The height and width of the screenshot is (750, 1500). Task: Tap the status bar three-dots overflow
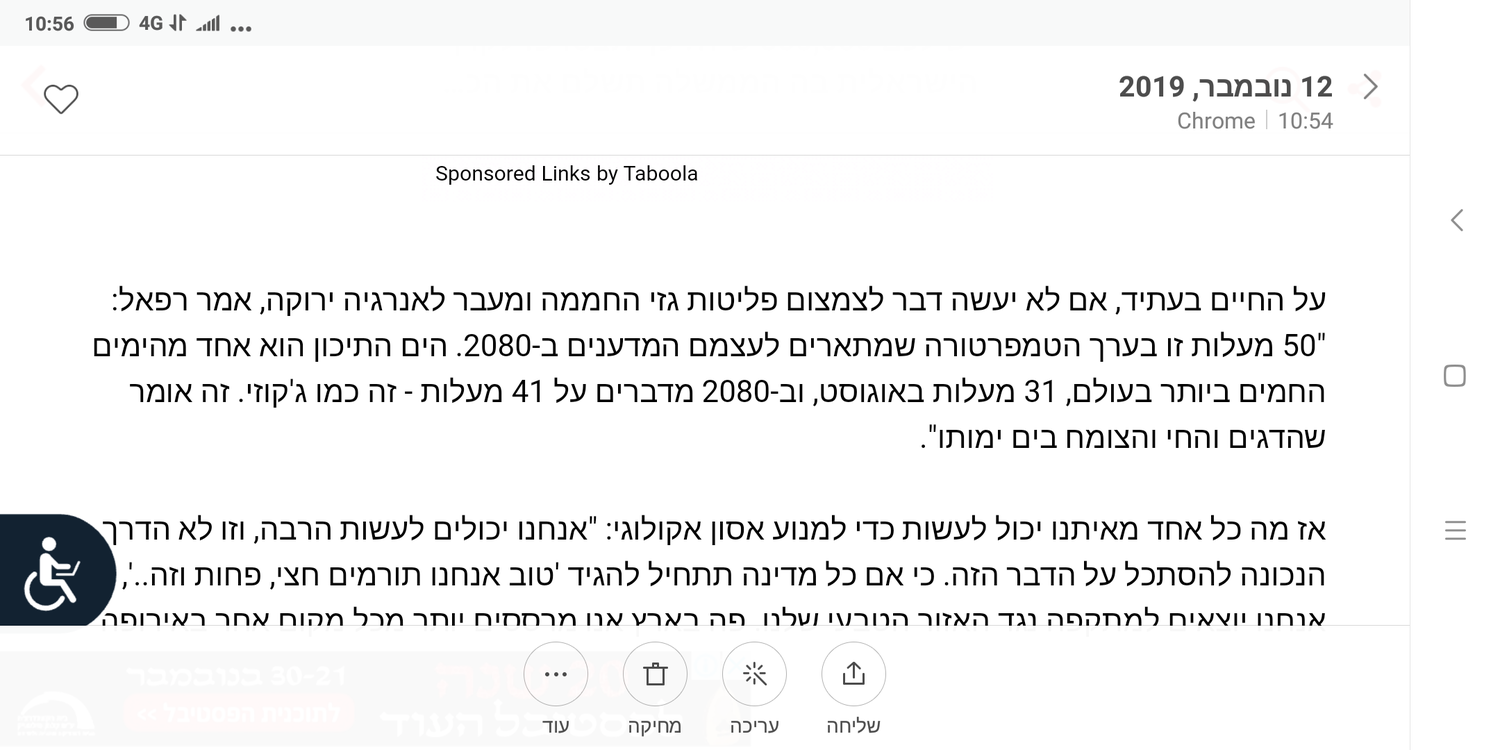pos(241,28)
